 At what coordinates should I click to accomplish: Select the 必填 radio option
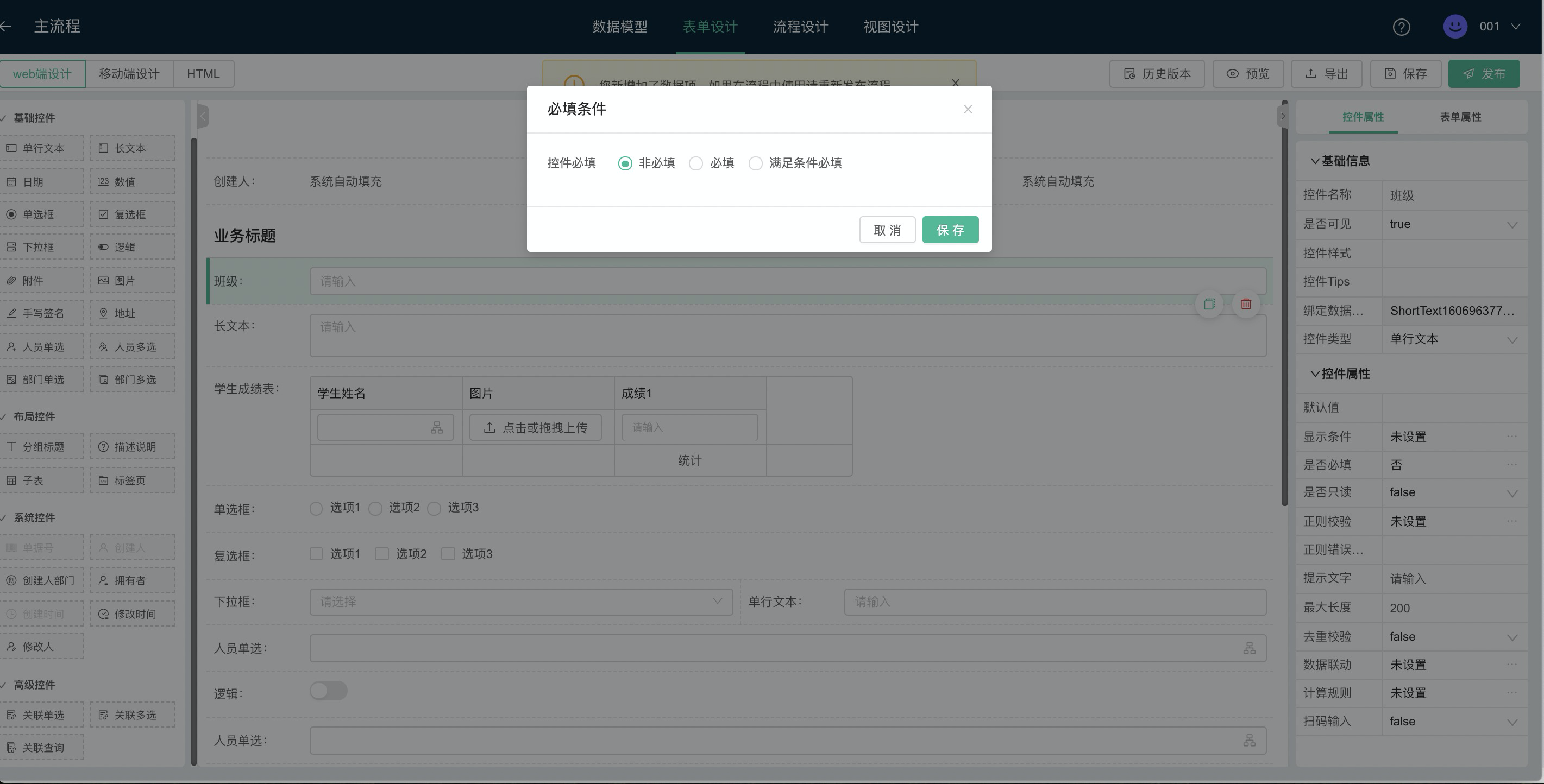pos(695,163)
